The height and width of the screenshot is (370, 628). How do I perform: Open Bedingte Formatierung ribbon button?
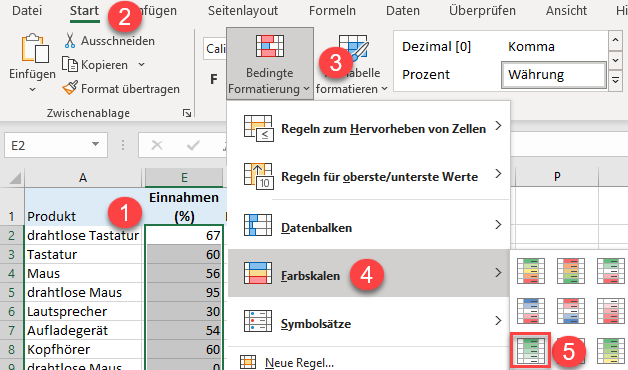[270, 63]
